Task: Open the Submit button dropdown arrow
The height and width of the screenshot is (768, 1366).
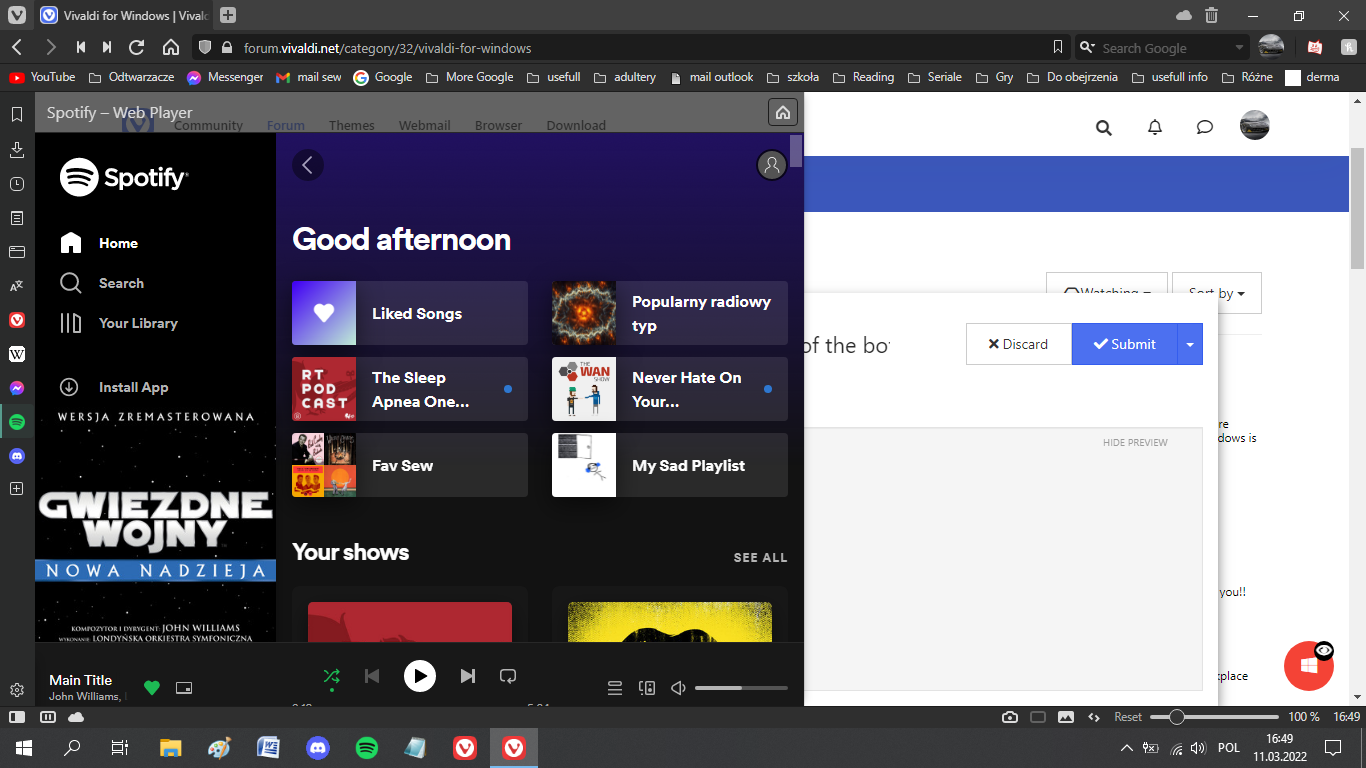Action: [1190, 344]
